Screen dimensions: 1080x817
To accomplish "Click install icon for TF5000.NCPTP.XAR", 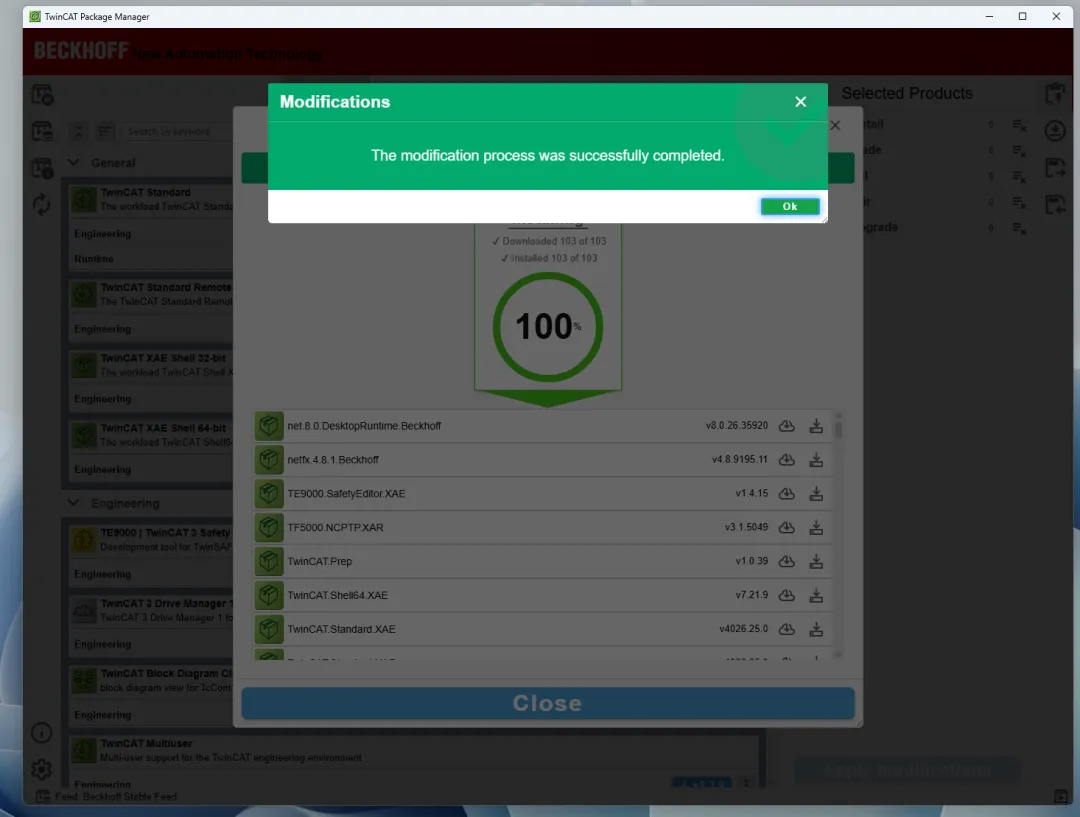I will click(816, 527).
